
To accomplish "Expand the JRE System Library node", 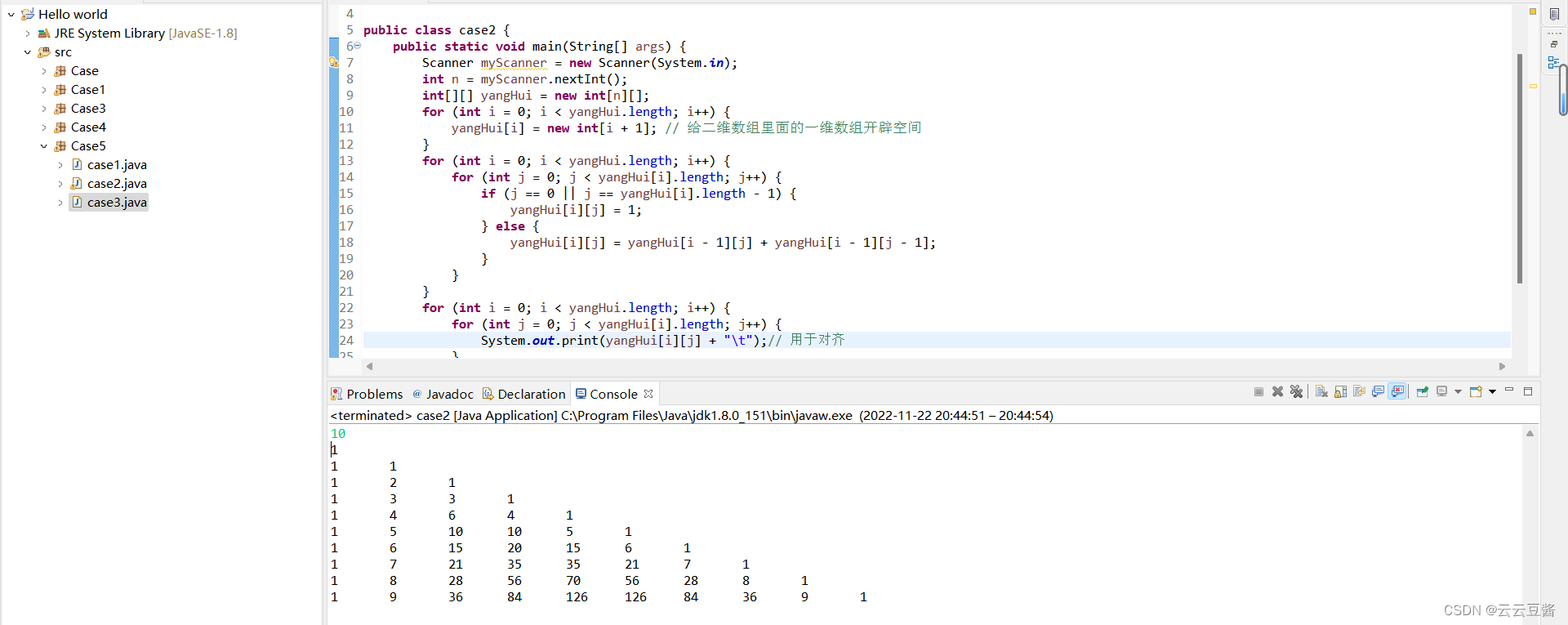I will pyautogui.click(x=28, y=33).
